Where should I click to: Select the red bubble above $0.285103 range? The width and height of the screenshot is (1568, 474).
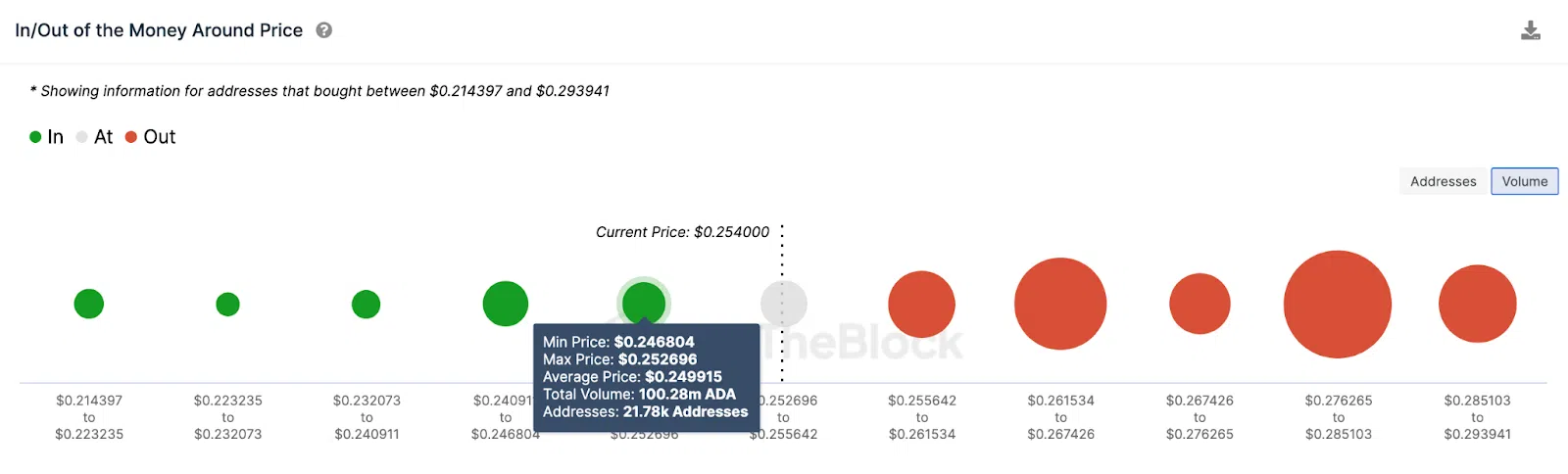(1478, 304)
